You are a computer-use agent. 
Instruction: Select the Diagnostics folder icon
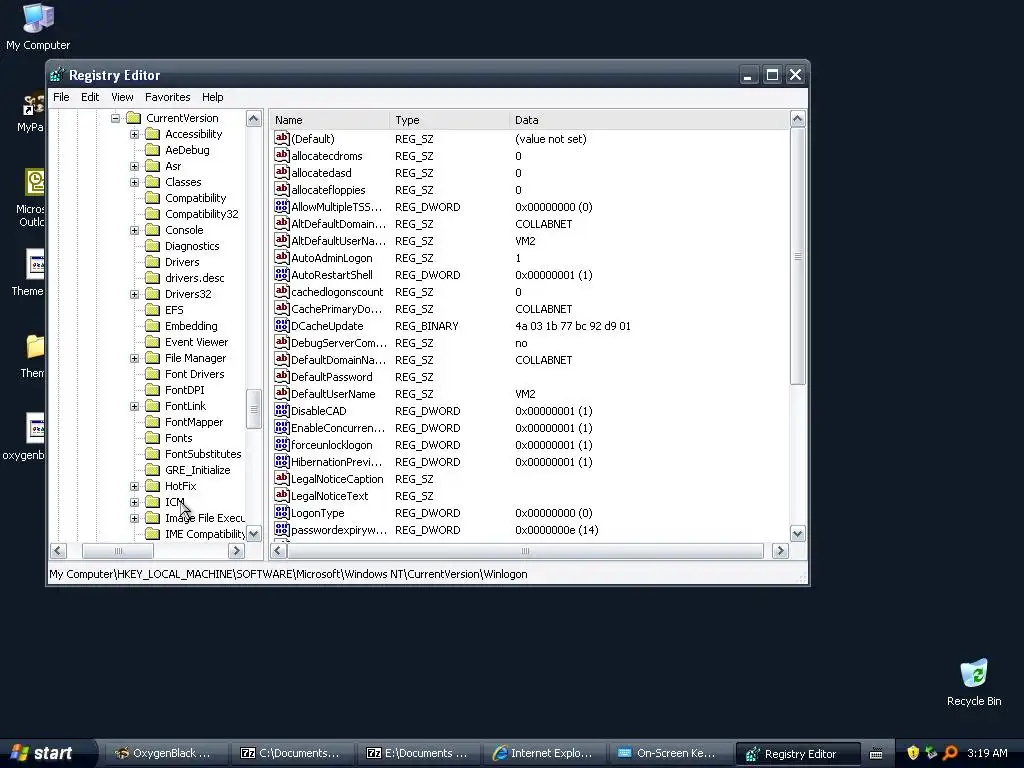(x=152, y=246)
